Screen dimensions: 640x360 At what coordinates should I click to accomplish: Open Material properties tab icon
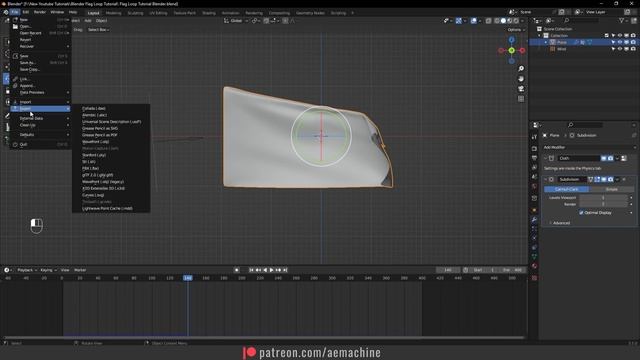point(534,266)
